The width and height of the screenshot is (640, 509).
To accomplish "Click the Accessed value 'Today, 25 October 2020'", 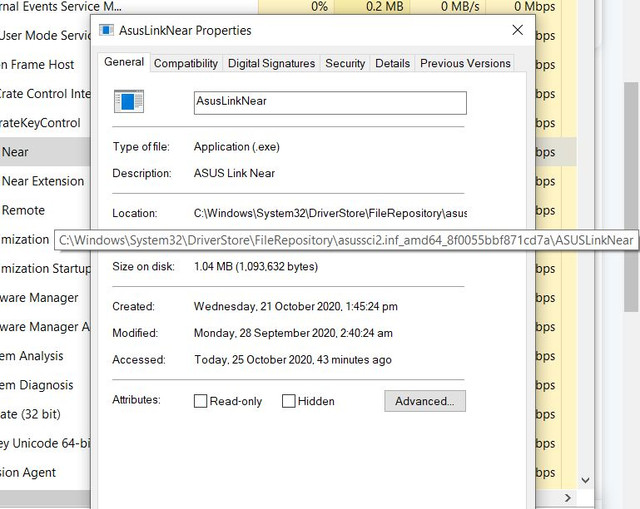I will (293, 360).
